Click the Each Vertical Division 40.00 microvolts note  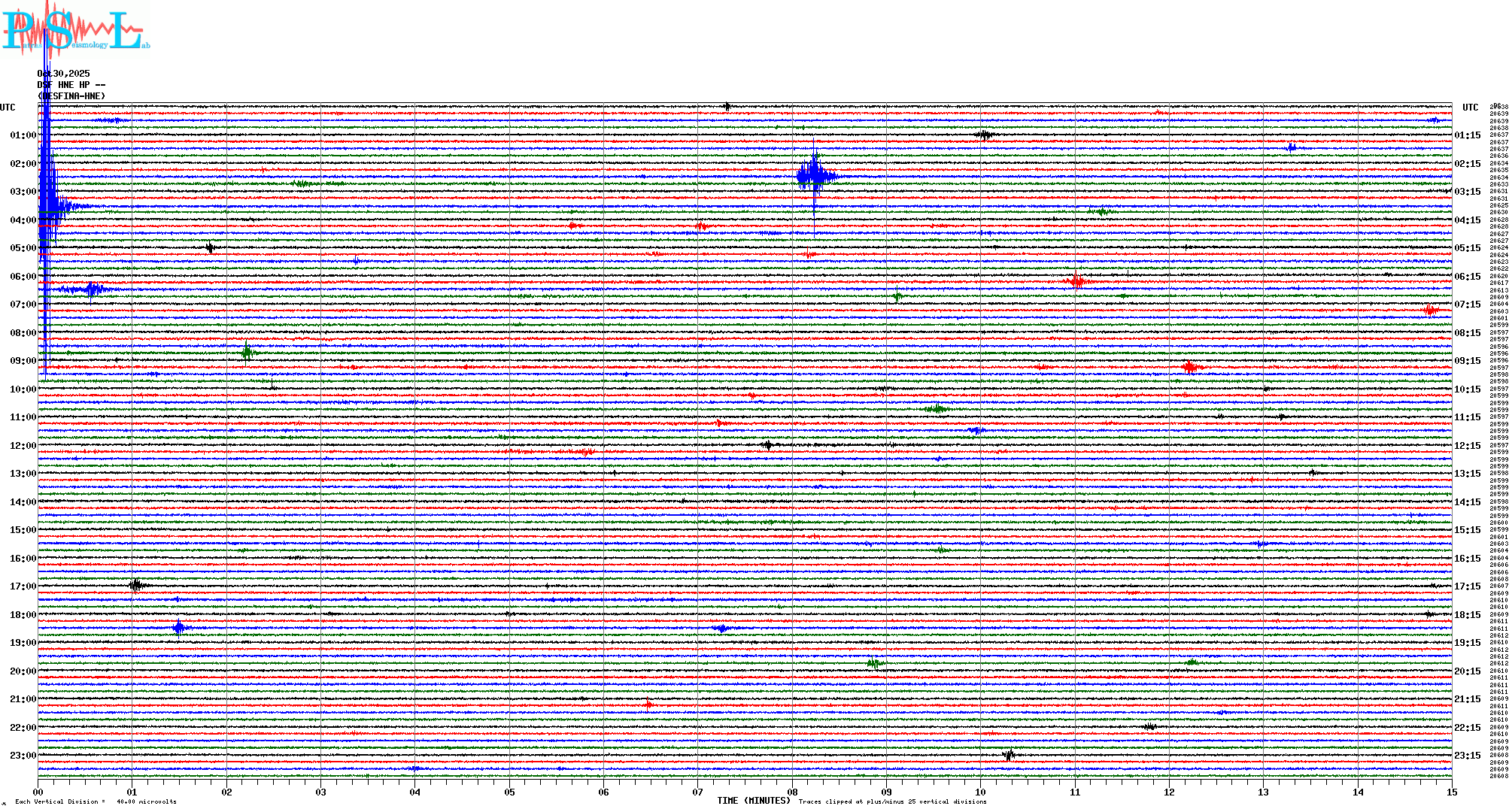pos(96,801)
